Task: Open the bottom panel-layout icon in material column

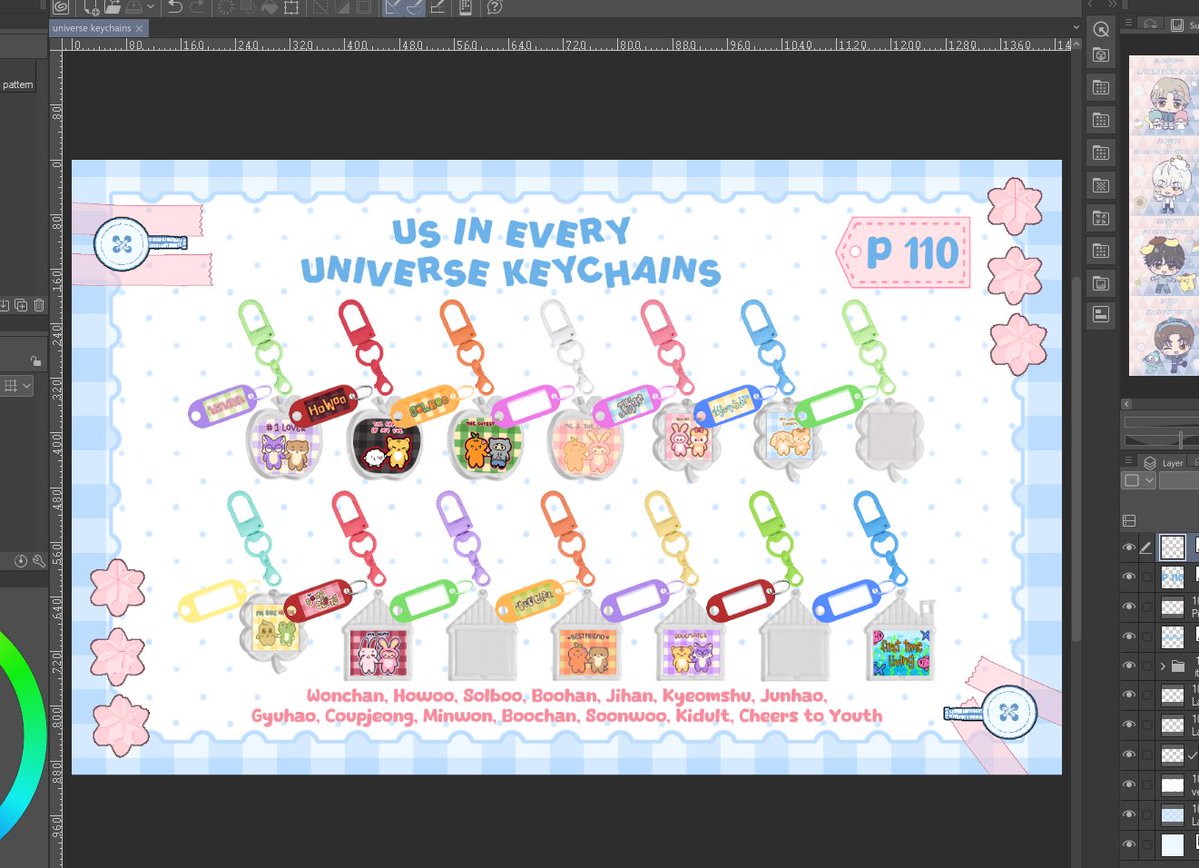Action: [x=1101, y=314]
